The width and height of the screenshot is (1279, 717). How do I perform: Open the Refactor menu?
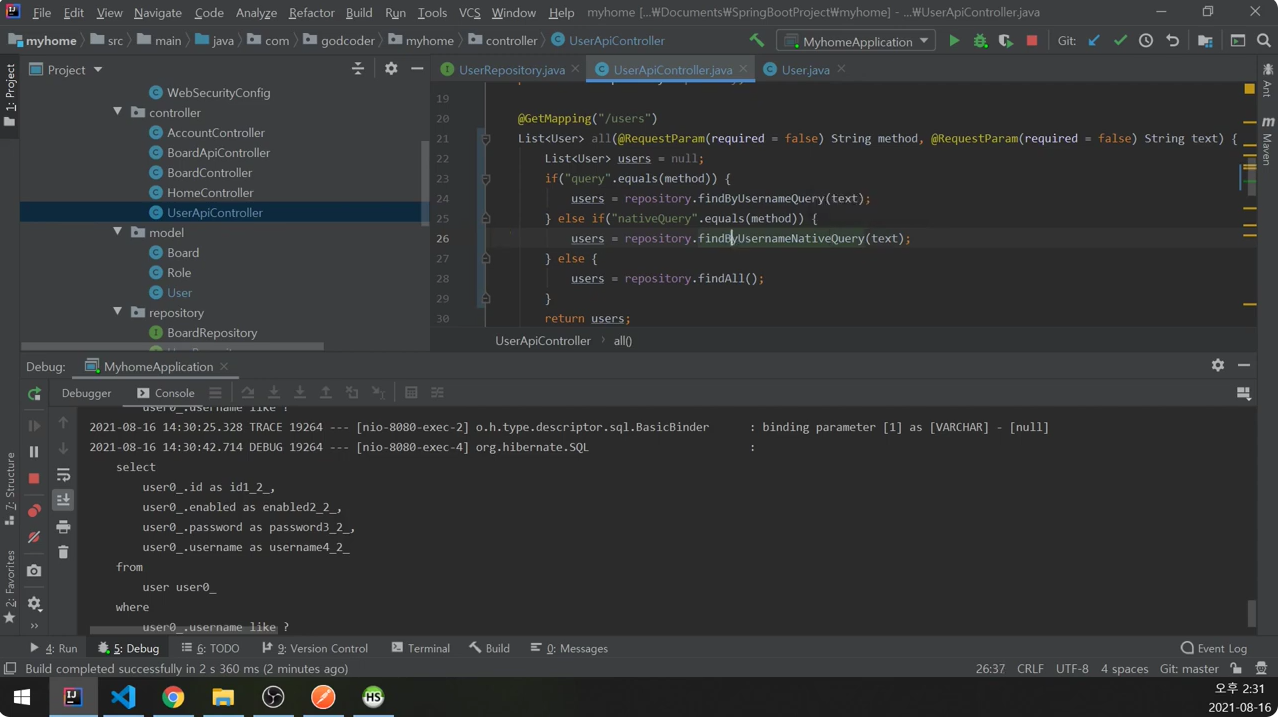(311, 12)
